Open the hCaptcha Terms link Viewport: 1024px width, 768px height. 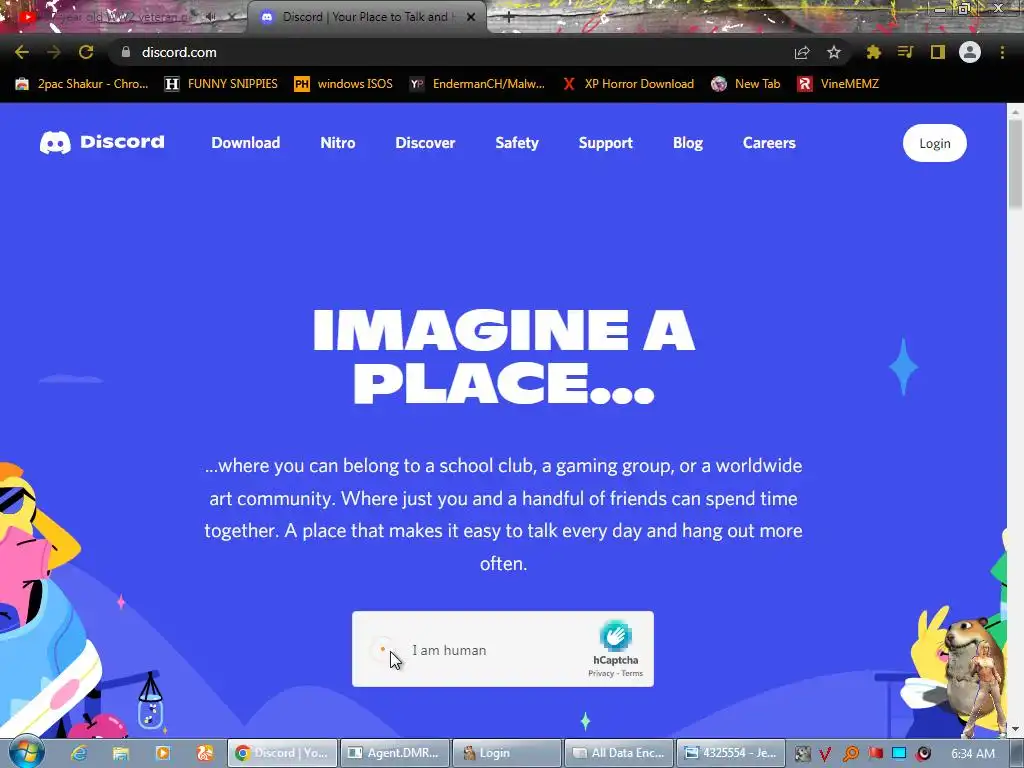[632, 673]
